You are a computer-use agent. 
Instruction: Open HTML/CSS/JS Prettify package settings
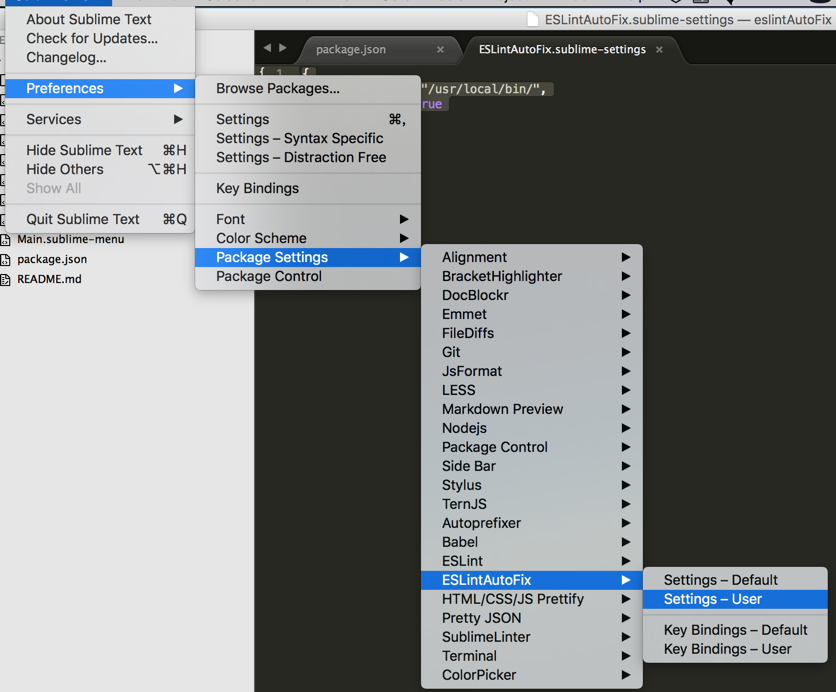point(532,599)
